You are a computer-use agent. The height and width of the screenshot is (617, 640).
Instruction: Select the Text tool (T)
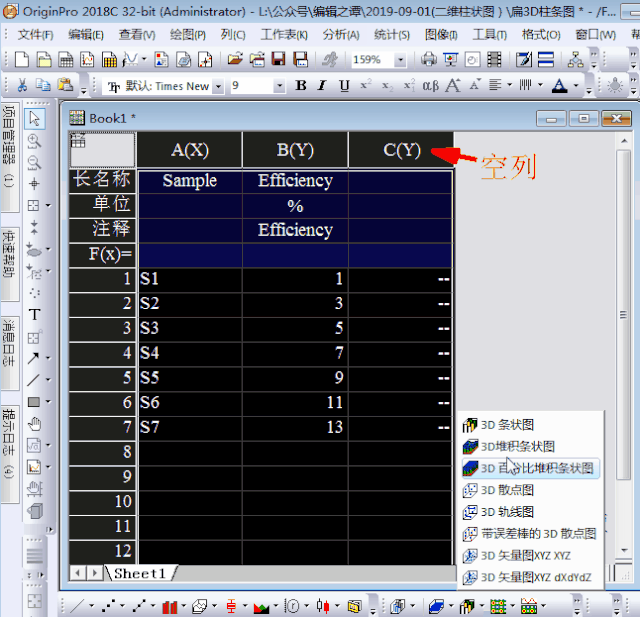(34, 313)
